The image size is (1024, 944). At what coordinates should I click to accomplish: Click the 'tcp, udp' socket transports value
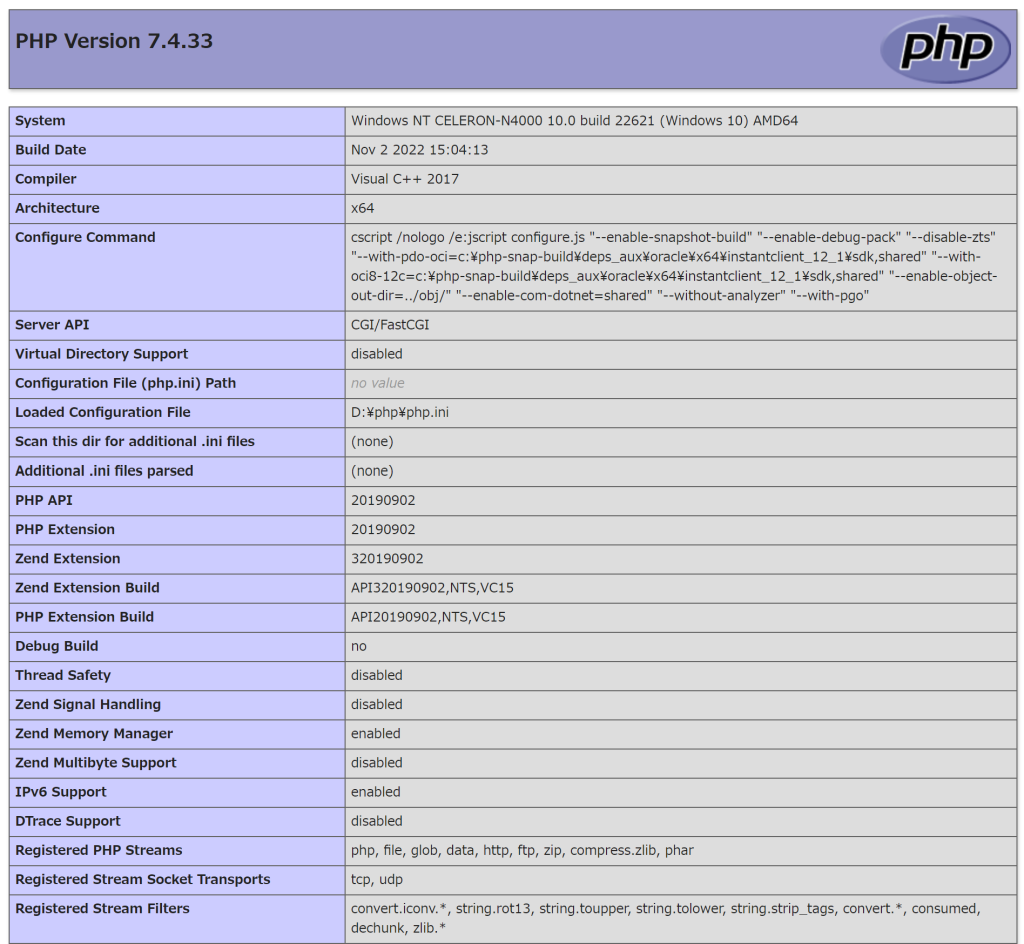[377, 880]
